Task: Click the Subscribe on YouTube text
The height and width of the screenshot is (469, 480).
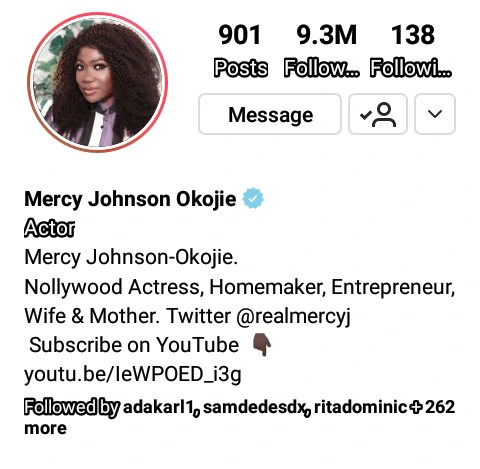Action: point(134,345)
